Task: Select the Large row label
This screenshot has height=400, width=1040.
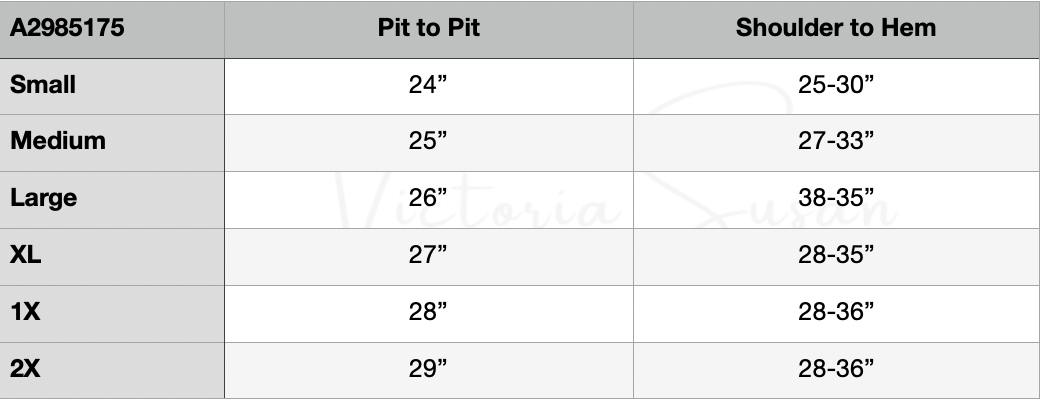Action: pos(44,198)
